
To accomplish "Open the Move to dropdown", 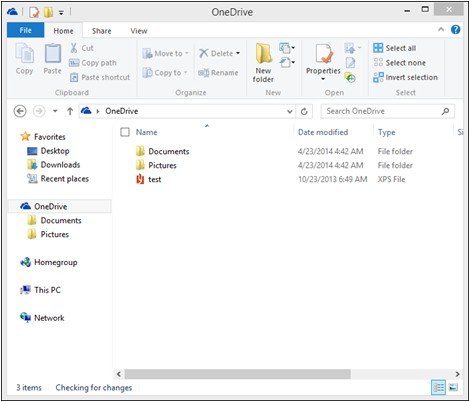I will click(x=165, y=53).
